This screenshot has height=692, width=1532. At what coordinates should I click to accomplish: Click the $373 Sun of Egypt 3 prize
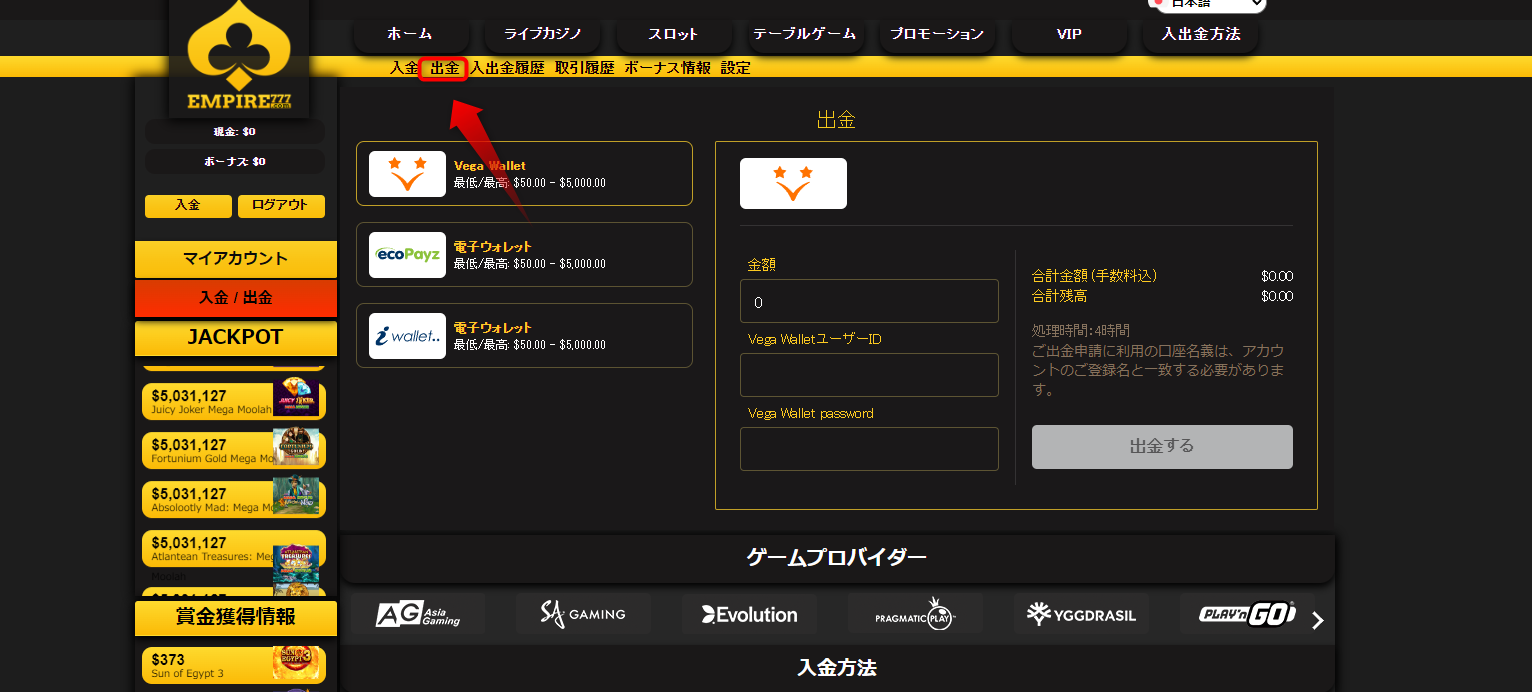tap(168, 660)
